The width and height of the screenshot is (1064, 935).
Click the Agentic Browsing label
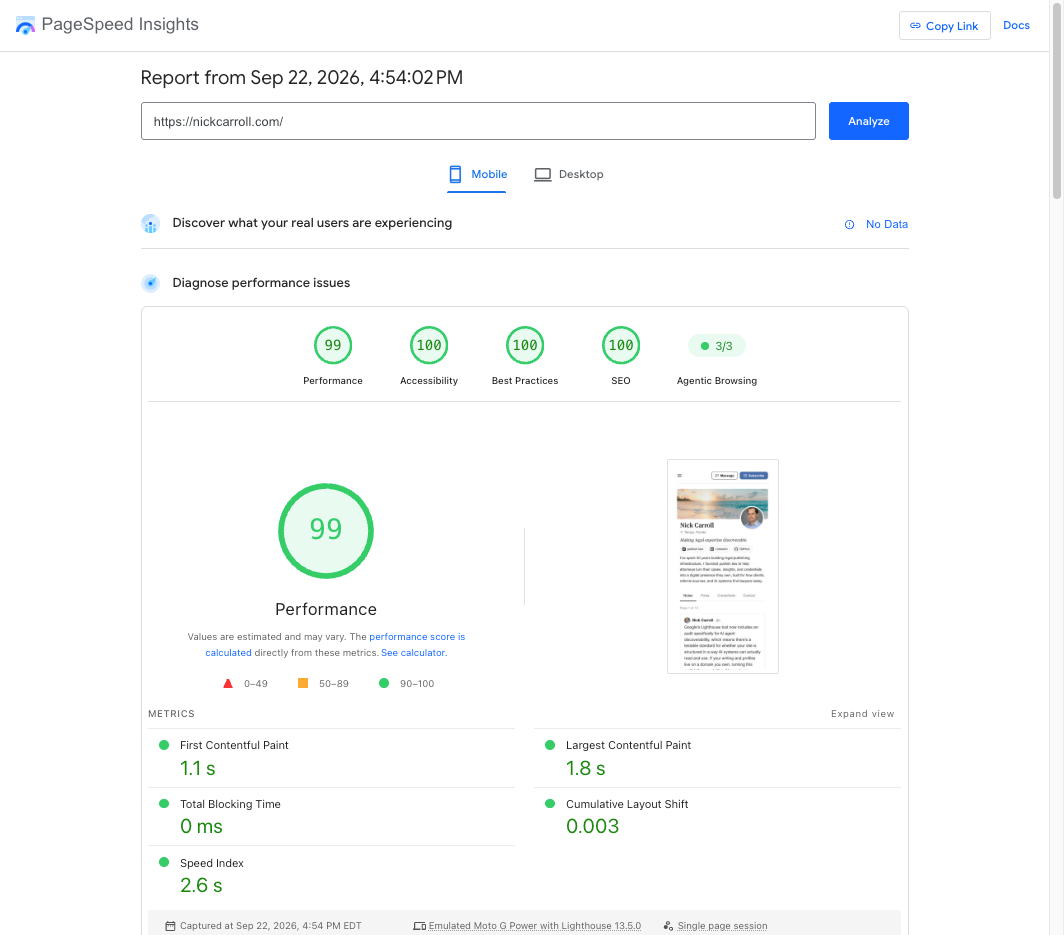coord(717,381)
